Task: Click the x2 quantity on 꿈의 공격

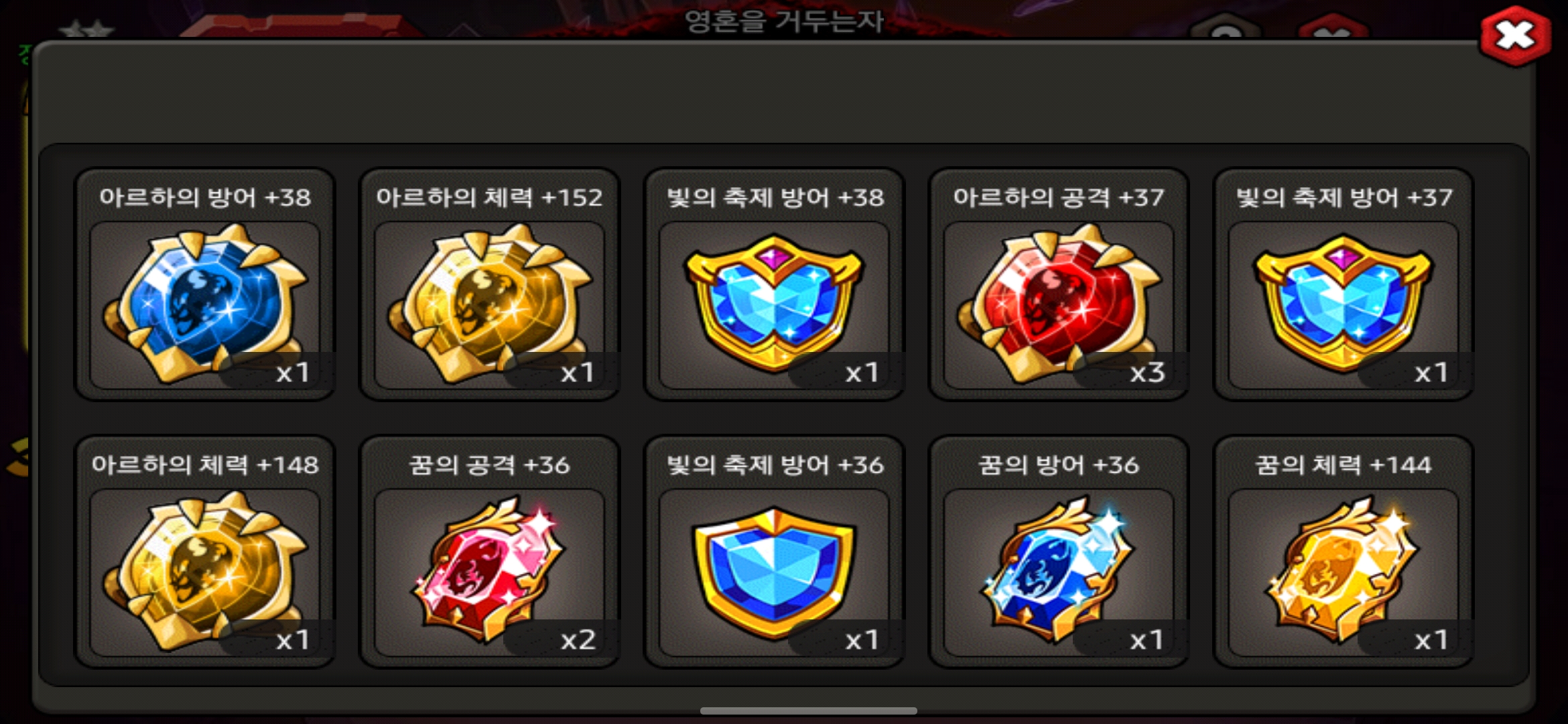Action: click(x=578, y=640)
